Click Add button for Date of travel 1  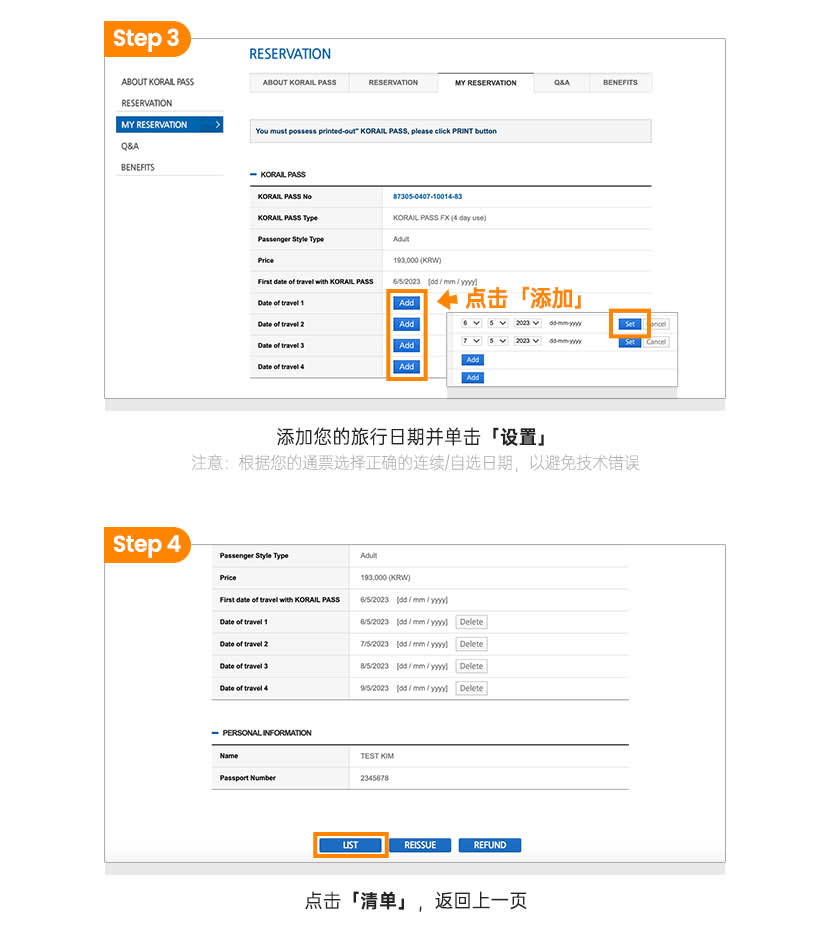(406, 303)
